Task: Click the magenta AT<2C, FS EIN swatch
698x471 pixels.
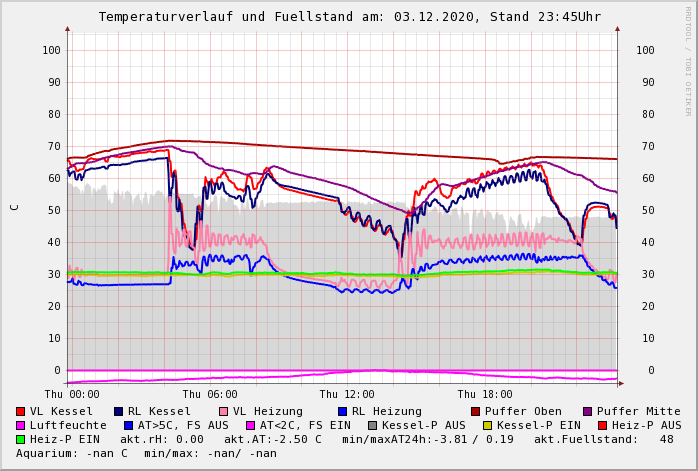Action: 251,426
